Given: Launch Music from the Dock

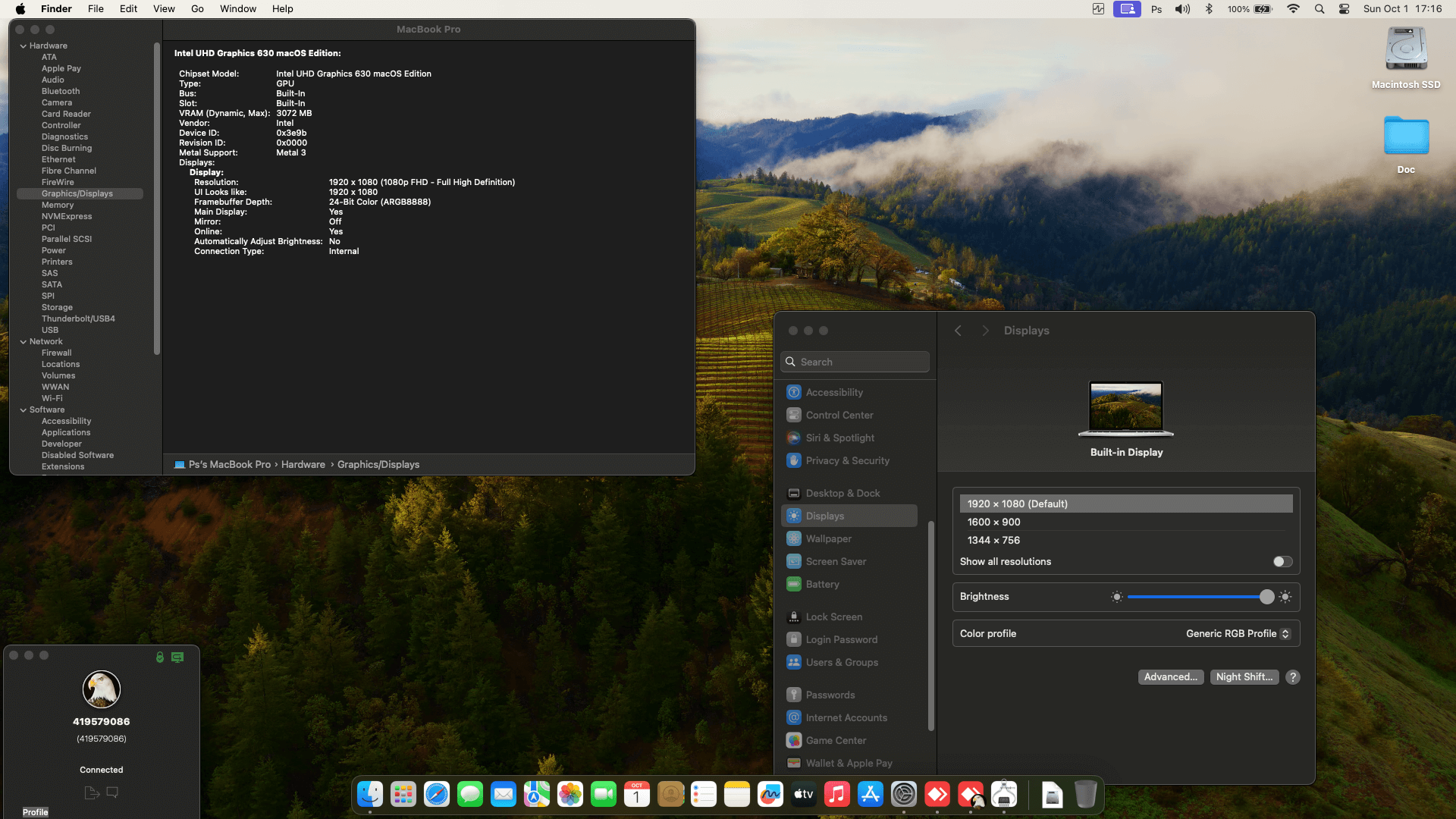Looking at the screenshot, I should (x=837, y=794).
